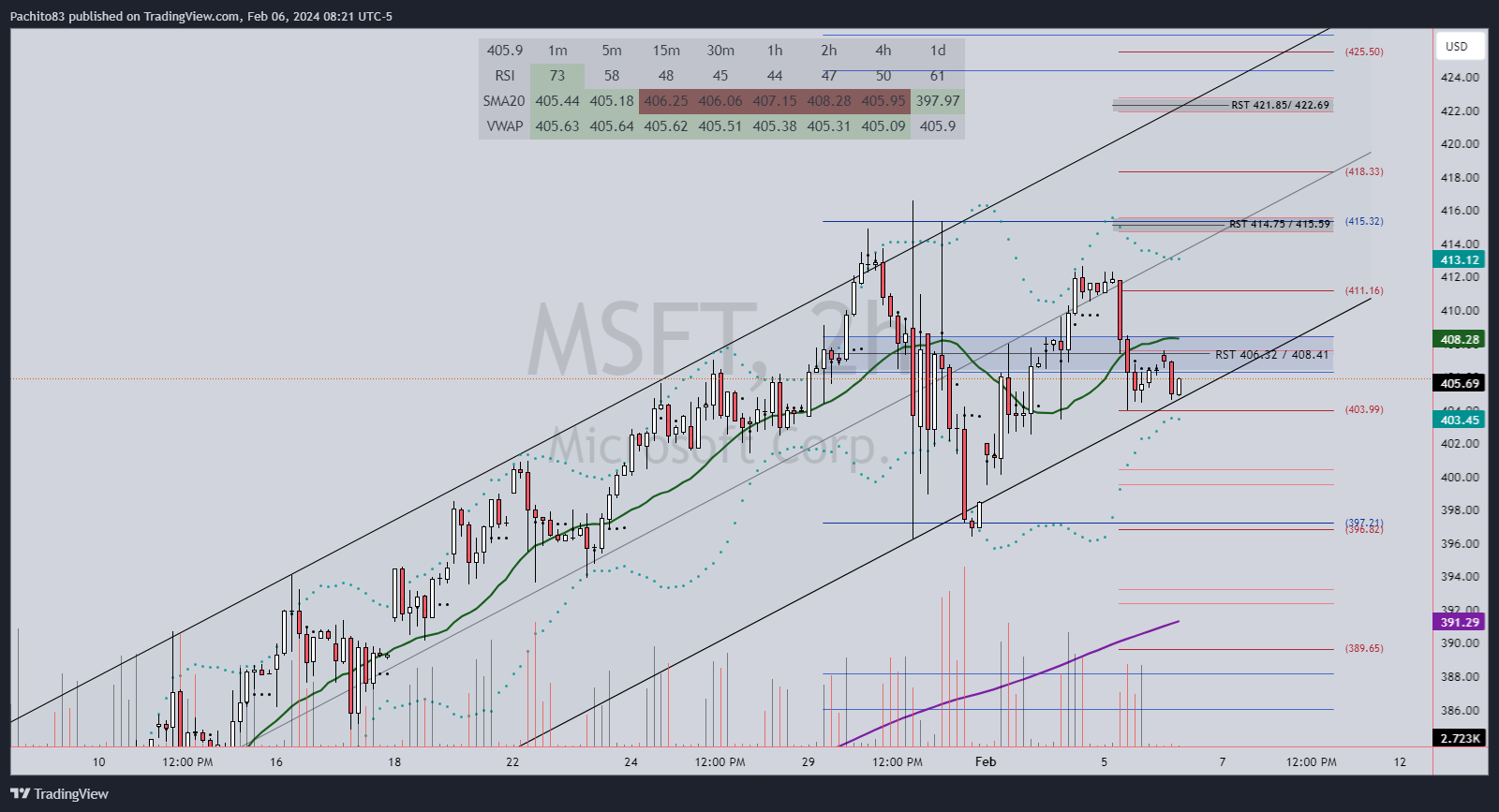
Task: Click the blue (415.32) level label
Action: [x=1364, y=222]
